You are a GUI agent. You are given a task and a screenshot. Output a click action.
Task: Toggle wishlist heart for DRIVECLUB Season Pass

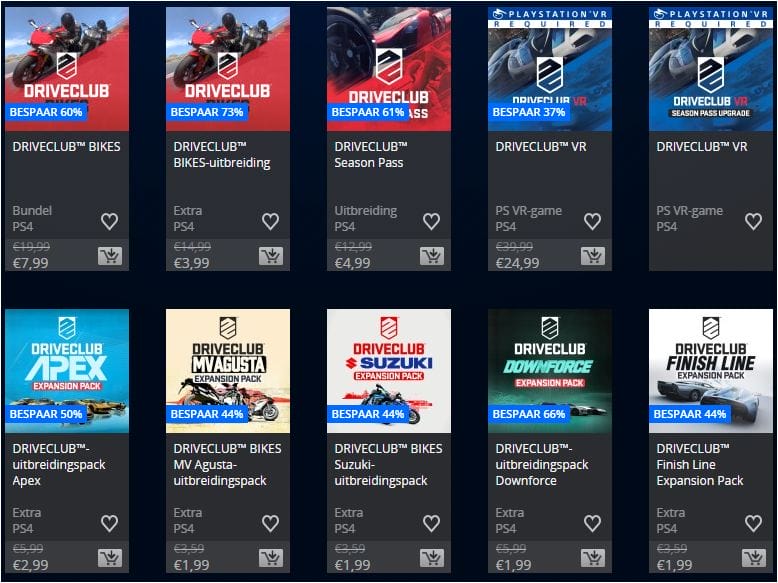pyautogui.click(x=432, y=221)
